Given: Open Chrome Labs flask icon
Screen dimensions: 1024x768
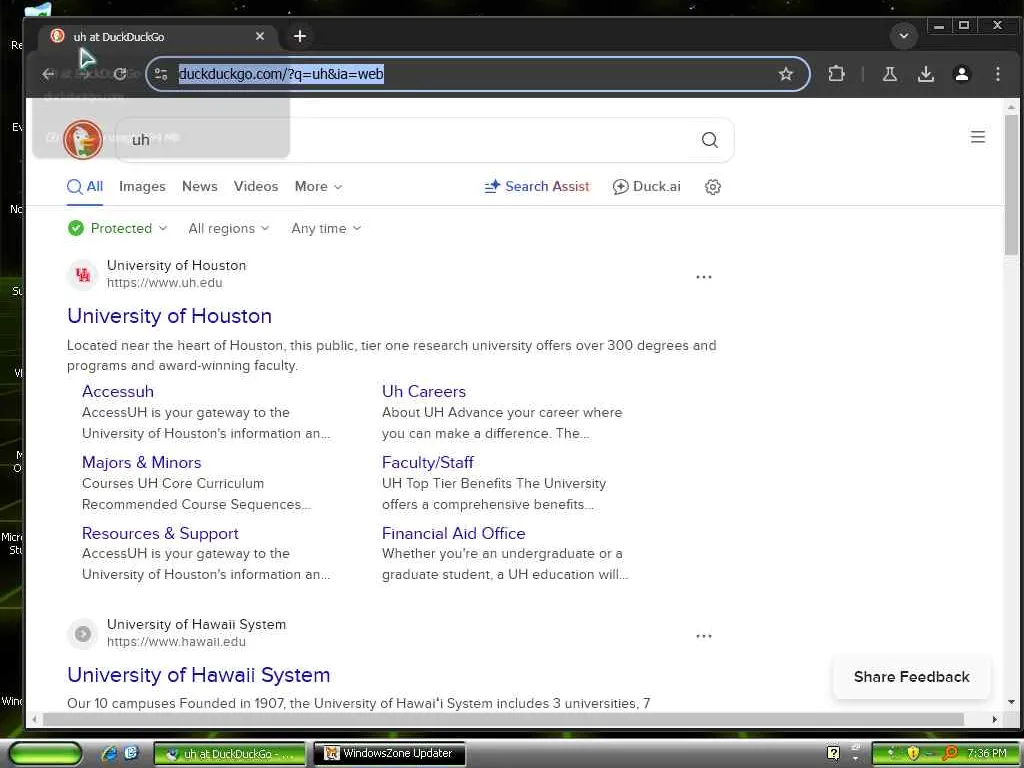Looking at the screenshot, I should pyautogui.click(x=889, y=74).
